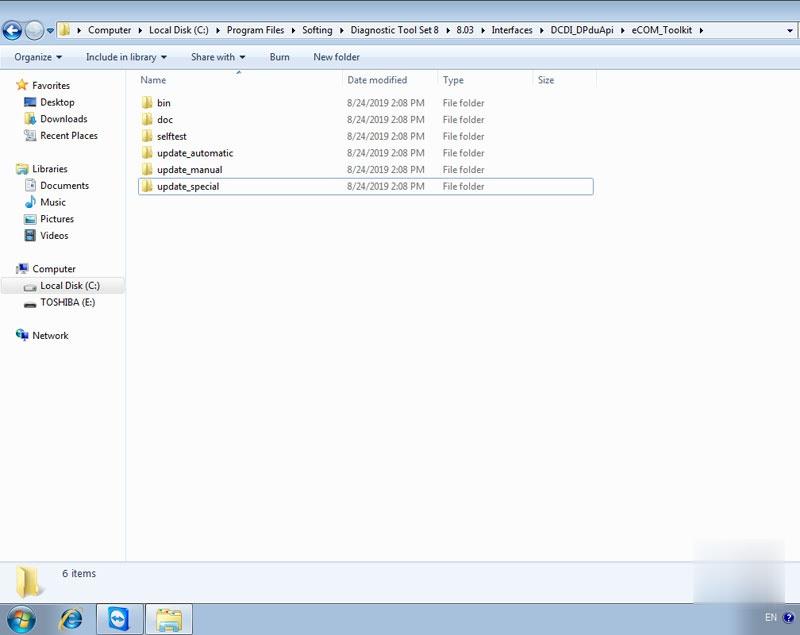Select Documents under Libraries
The height and width of the screenshot is (635, 800).
click(64, 186)
